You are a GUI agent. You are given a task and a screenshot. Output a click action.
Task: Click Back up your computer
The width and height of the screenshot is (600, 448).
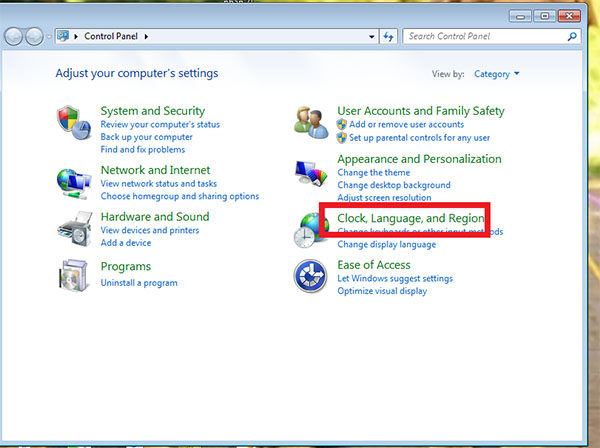pos(146,137)
